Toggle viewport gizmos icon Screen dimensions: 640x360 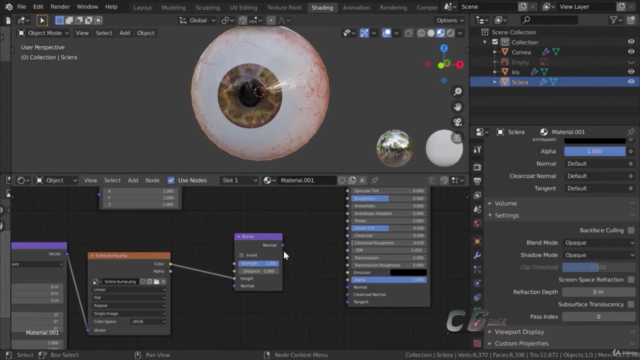point(364,33)
